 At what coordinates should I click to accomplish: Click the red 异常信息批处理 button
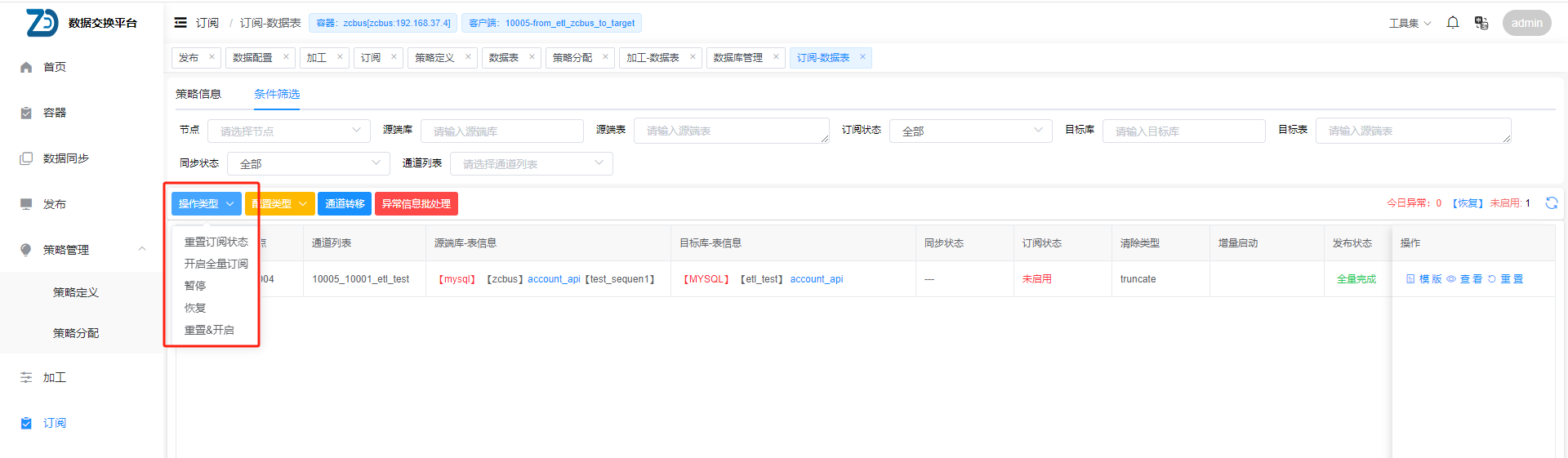pyautogui.click(x=416, y=204)
